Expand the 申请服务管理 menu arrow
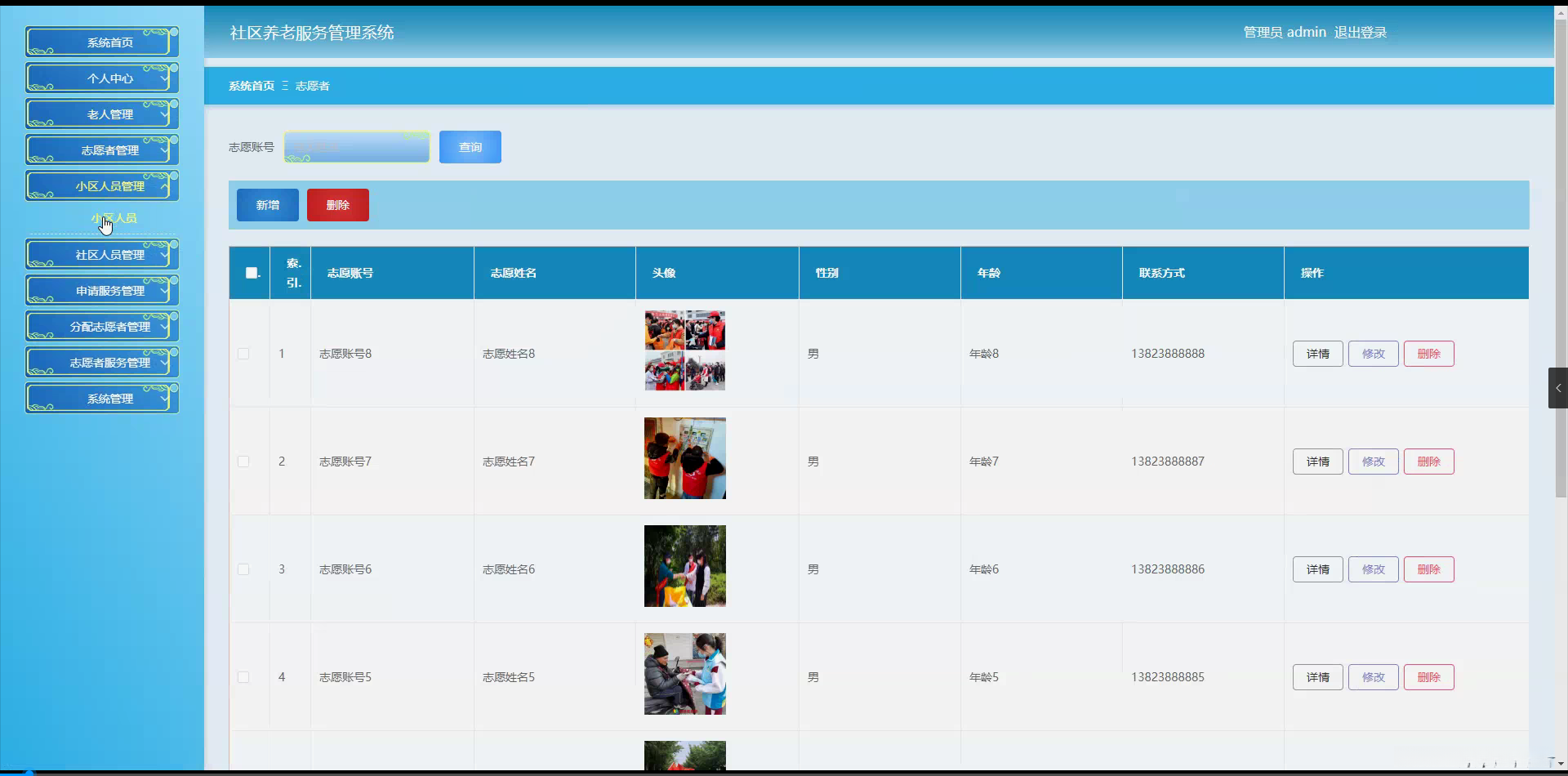 [164, 291]
